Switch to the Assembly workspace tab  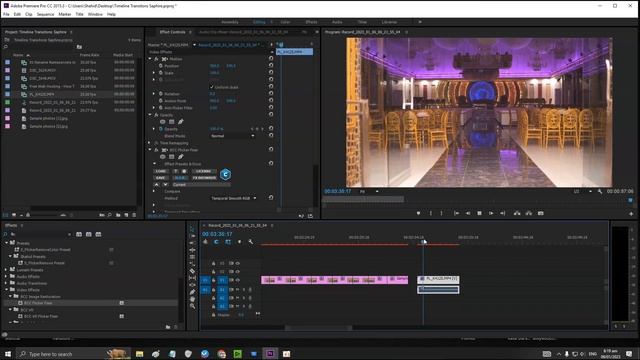point(230,22)
